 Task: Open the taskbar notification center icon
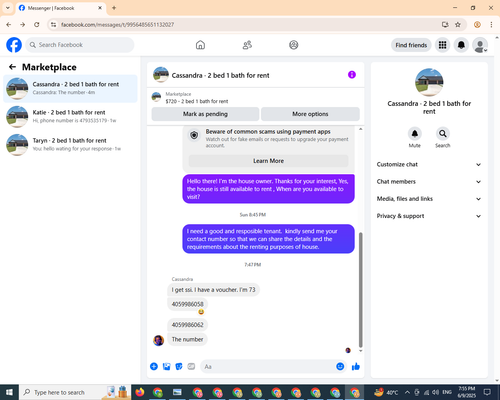coord(487,392)
